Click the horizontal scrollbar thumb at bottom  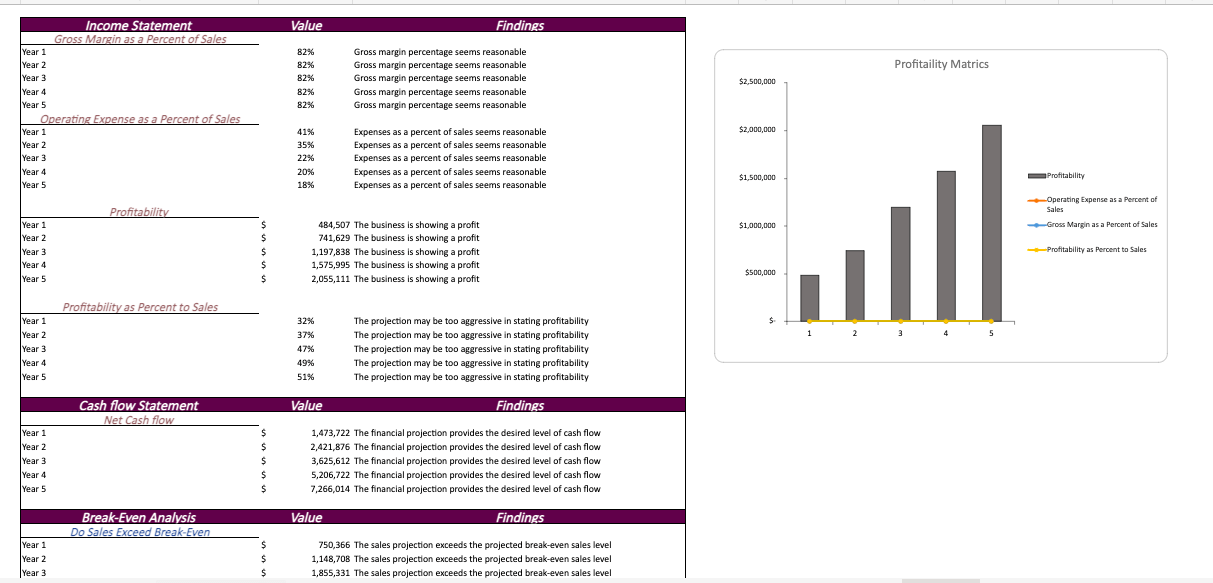click(940, 580)
